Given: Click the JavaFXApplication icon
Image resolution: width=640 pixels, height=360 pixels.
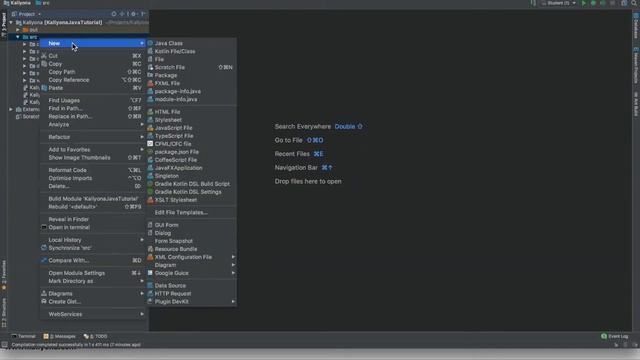Looking at the screenshot, I should pos(150,168).
